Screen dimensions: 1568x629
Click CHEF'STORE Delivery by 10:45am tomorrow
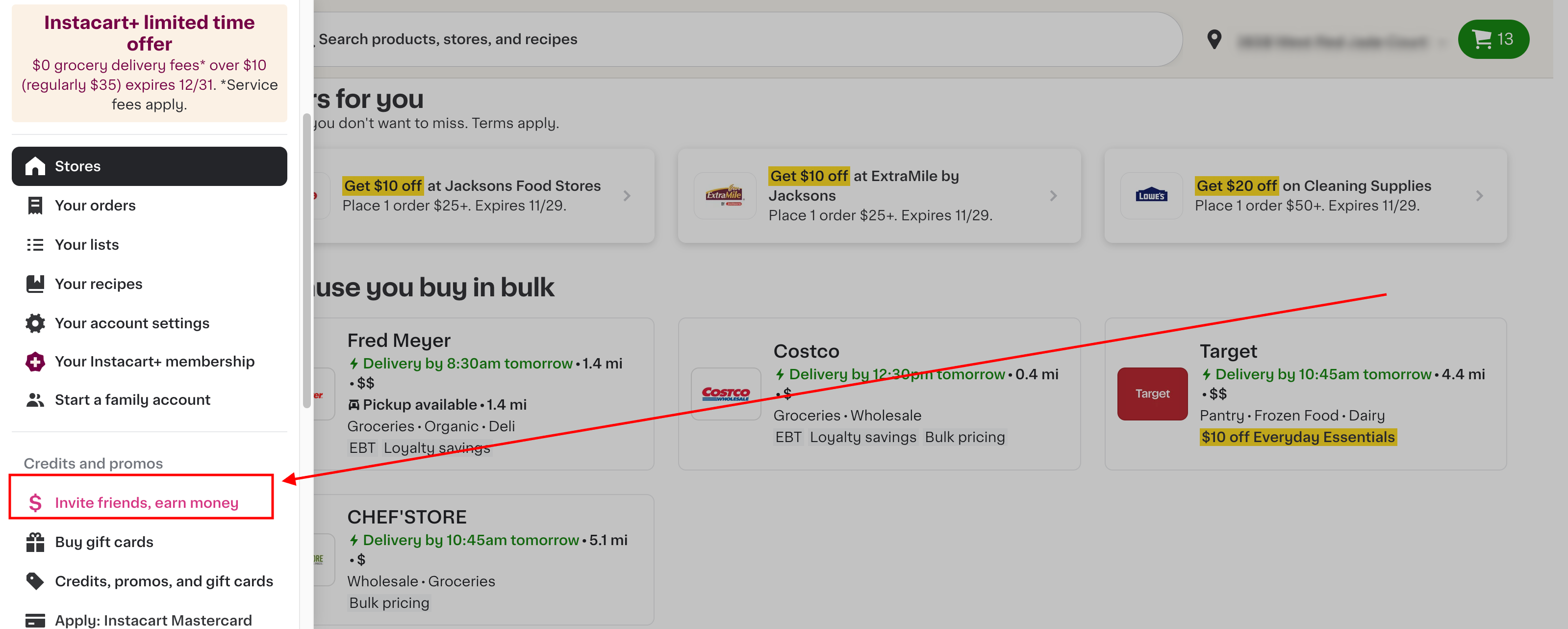(x=471, y=540)
